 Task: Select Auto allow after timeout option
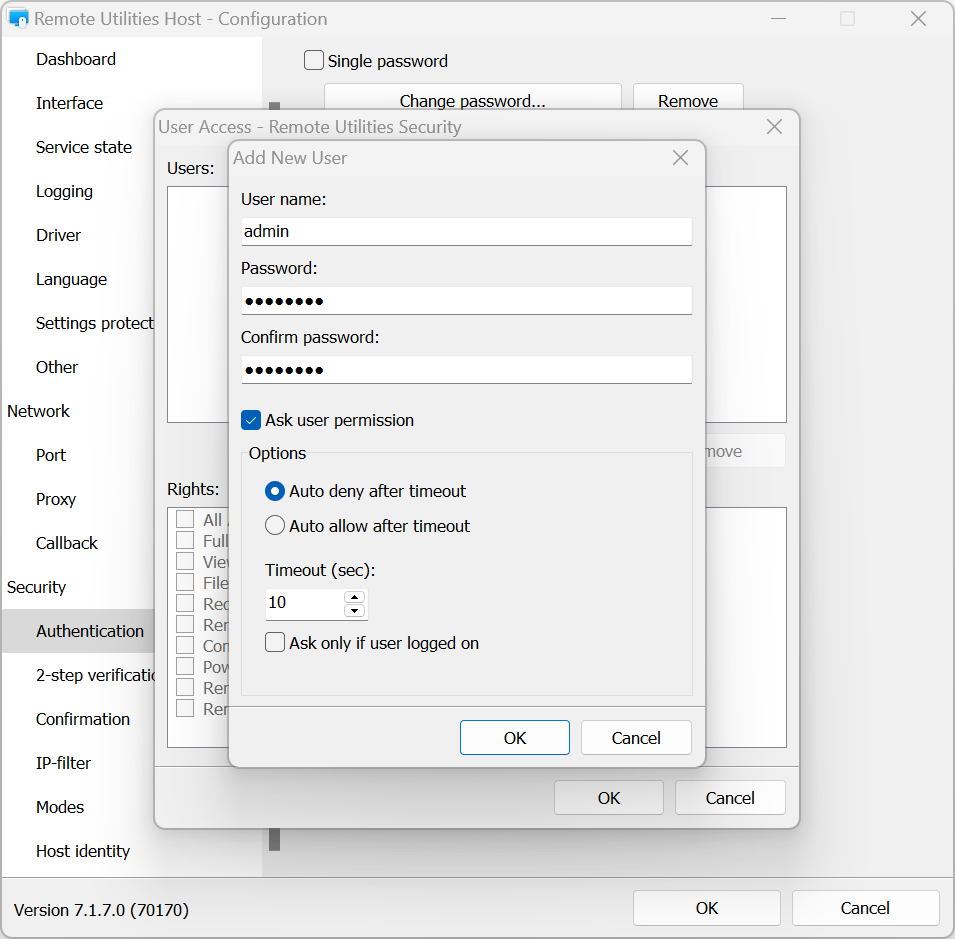pyautogui.click(x=275, y=526)
